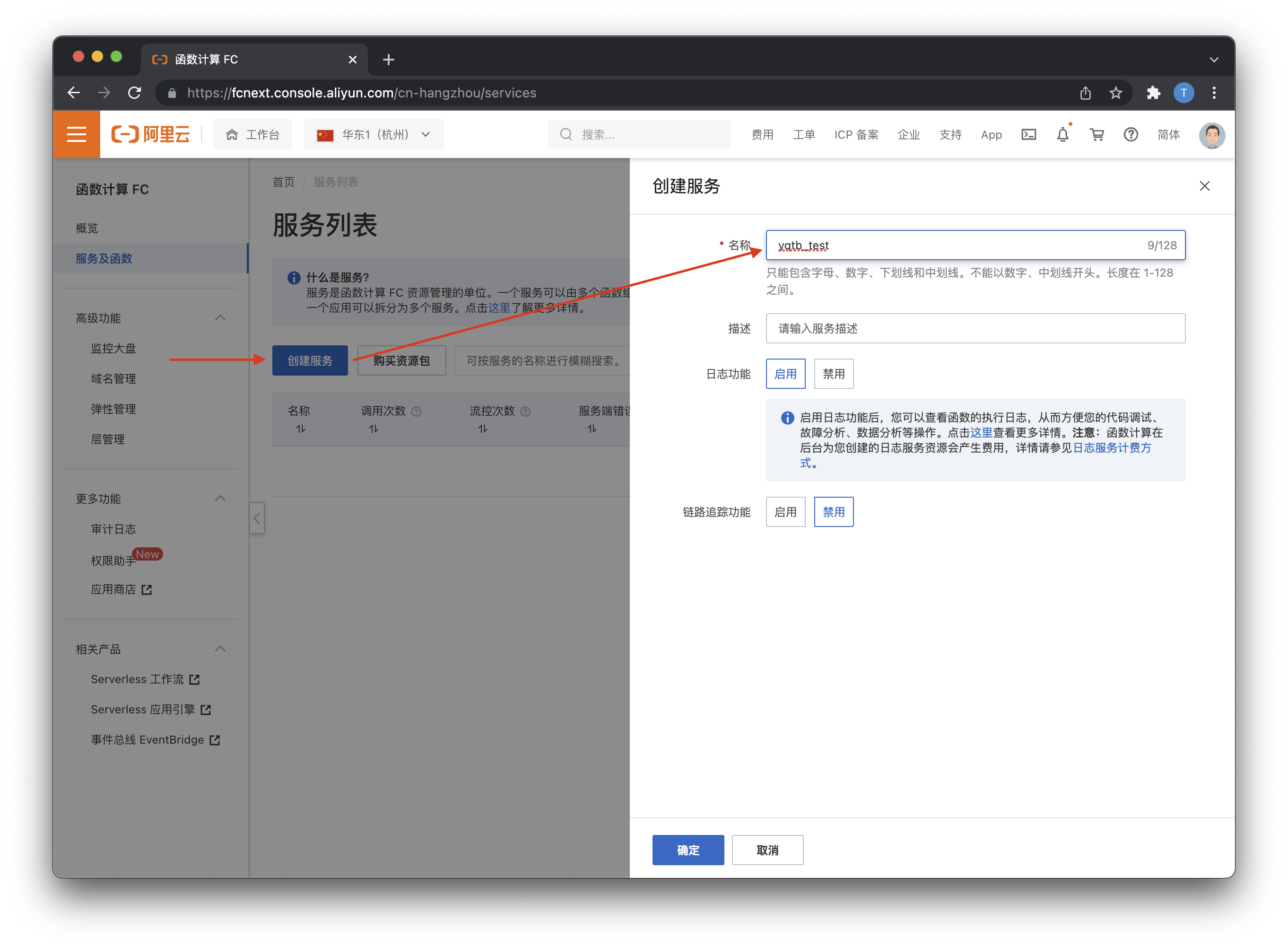Bookmark this page with star icon
This screenshot has height=948, width=1288.
click(1115, 92)
